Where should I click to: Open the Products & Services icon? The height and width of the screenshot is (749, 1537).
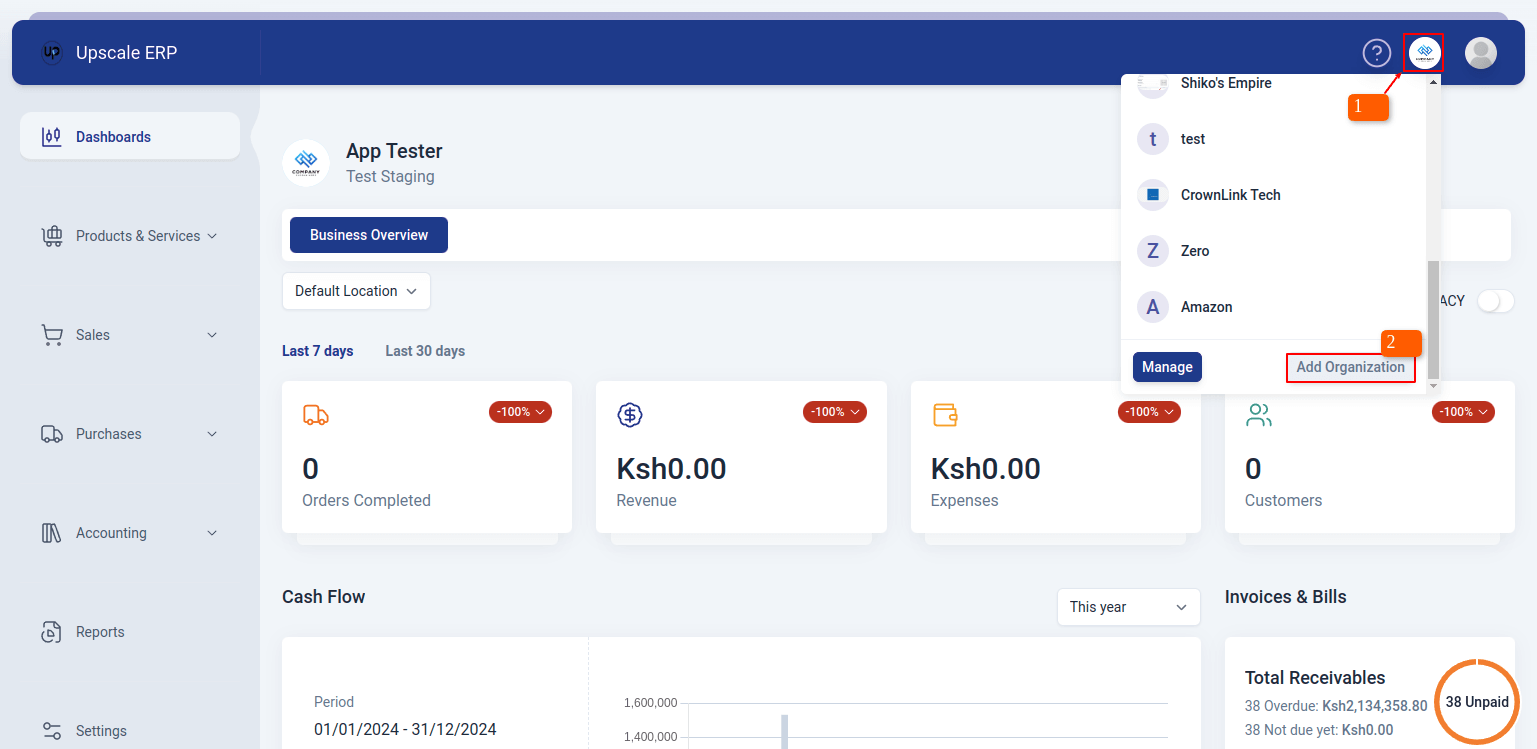pos(52,235)
